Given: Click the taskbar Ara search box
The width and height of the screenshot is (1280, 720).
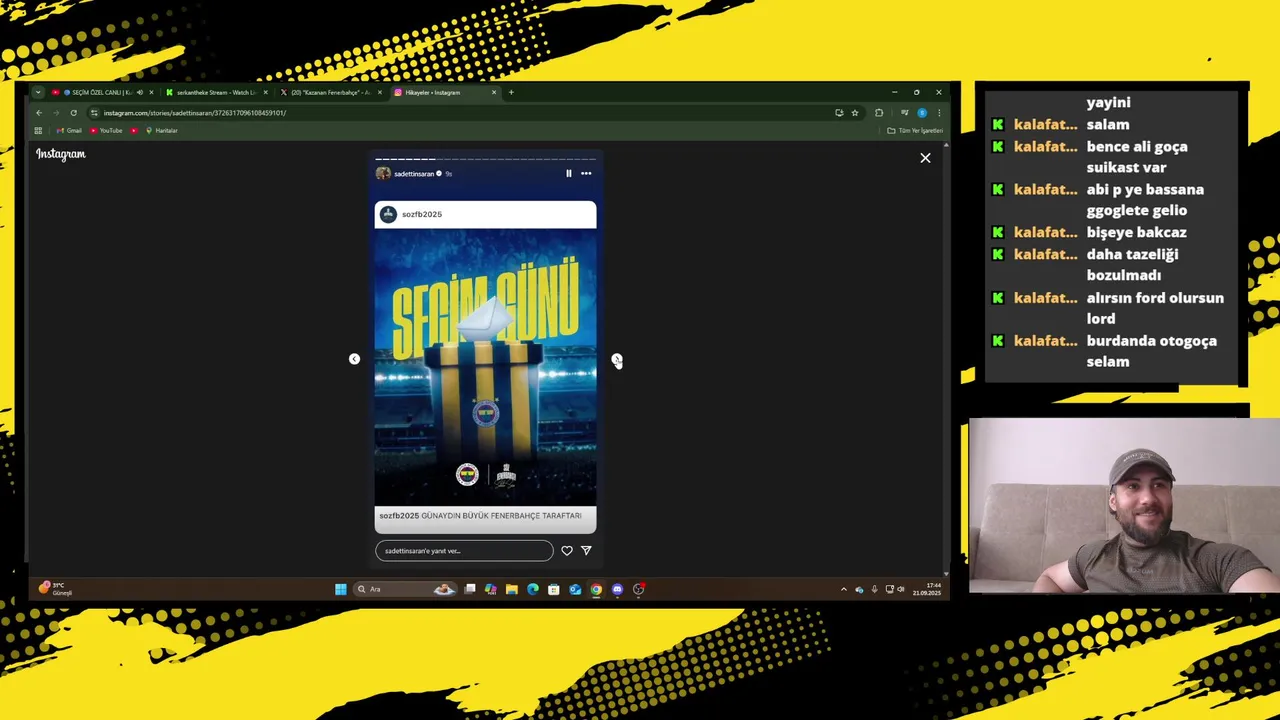Looking at the screenshot, I should [405, 589].
